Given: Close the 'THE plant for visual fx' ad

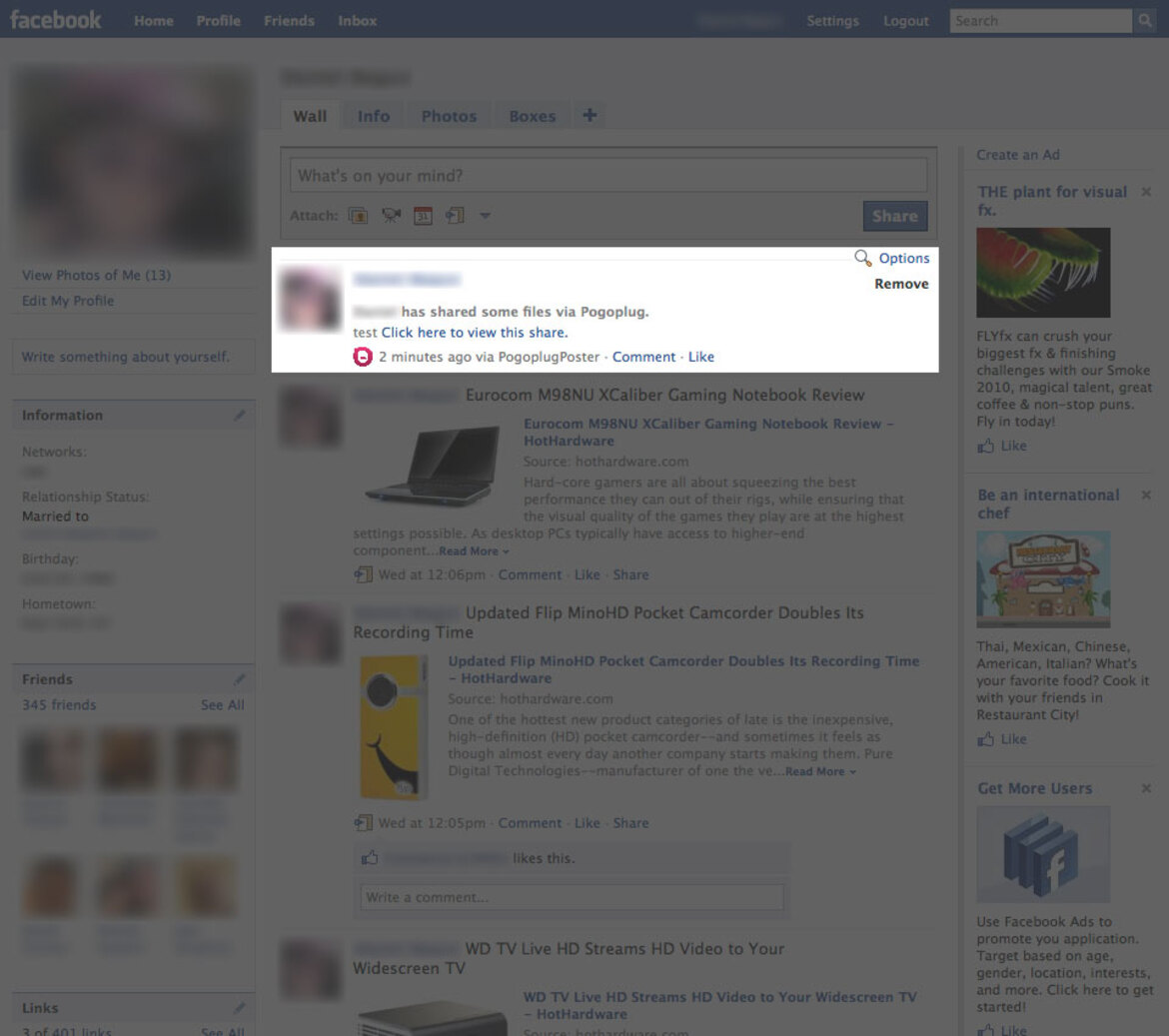Looking at the screenshot, I should [x=1146, y=192].
